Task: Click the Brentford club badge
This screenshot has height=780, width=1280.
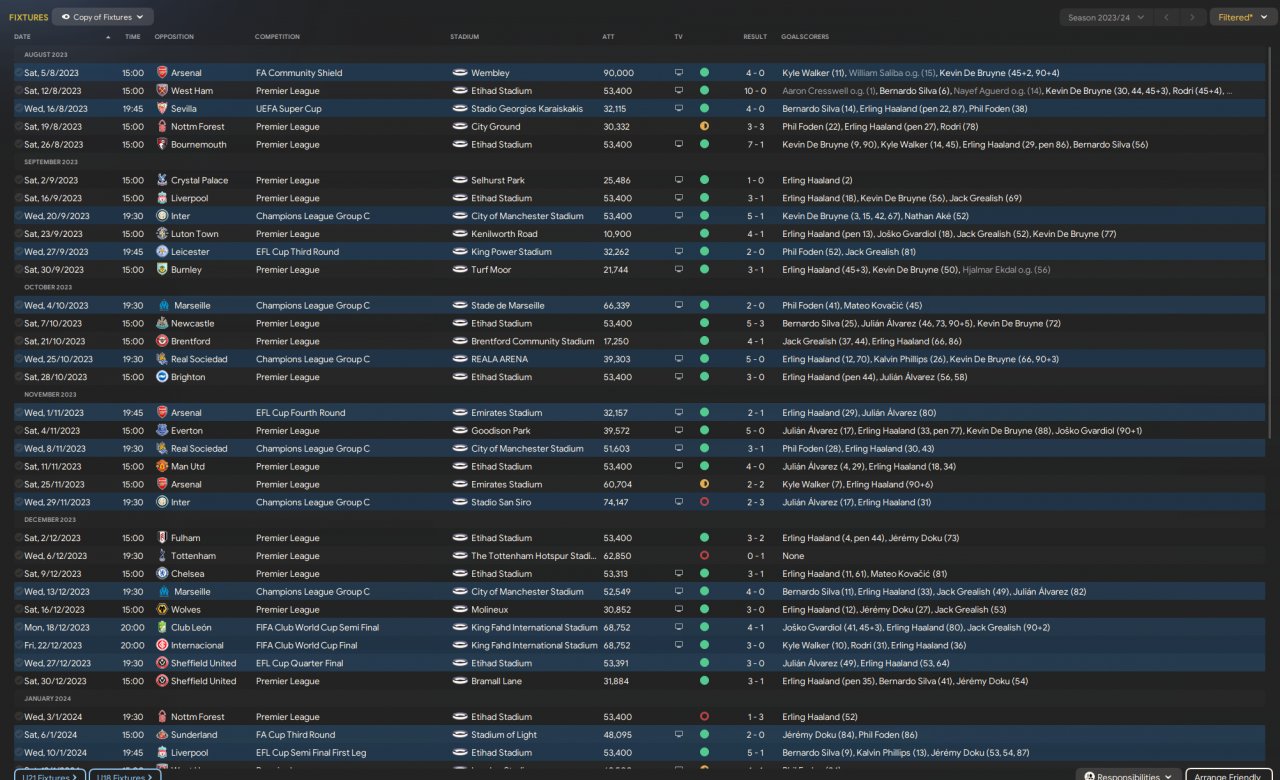Action: pos(162,342)
